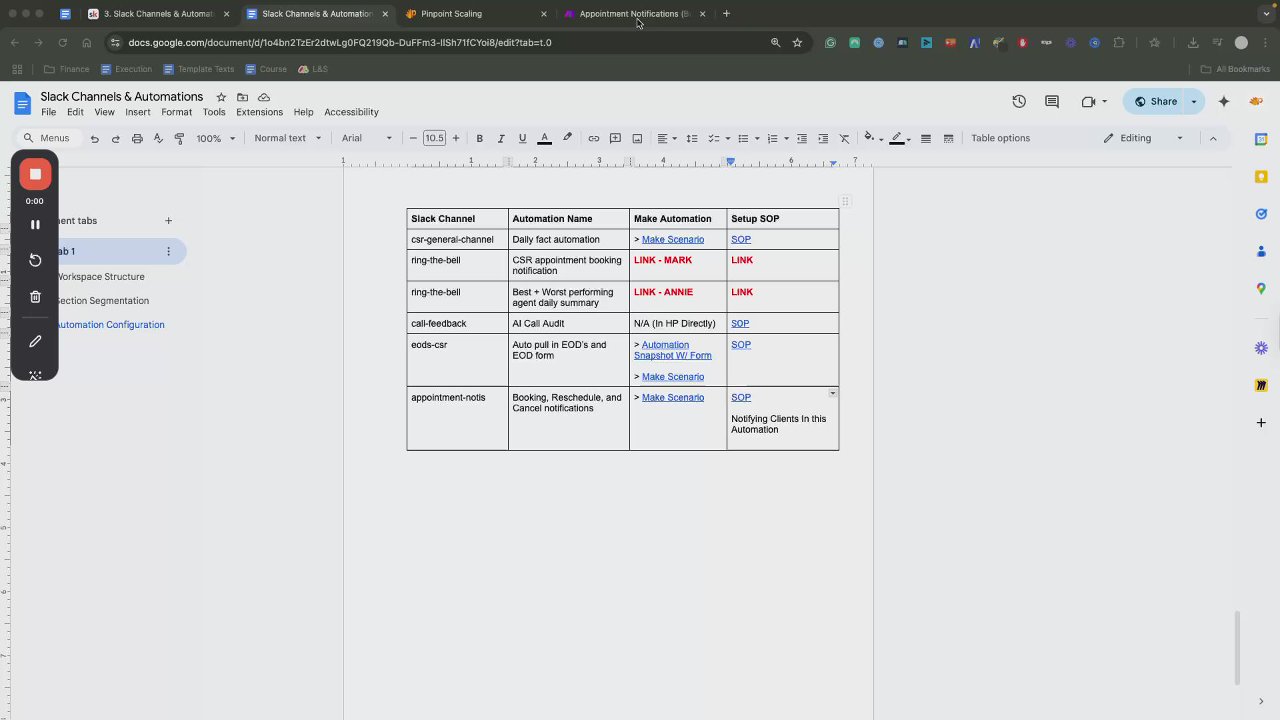
Task: Pause the recording
Action: click(x=35, y=225)
